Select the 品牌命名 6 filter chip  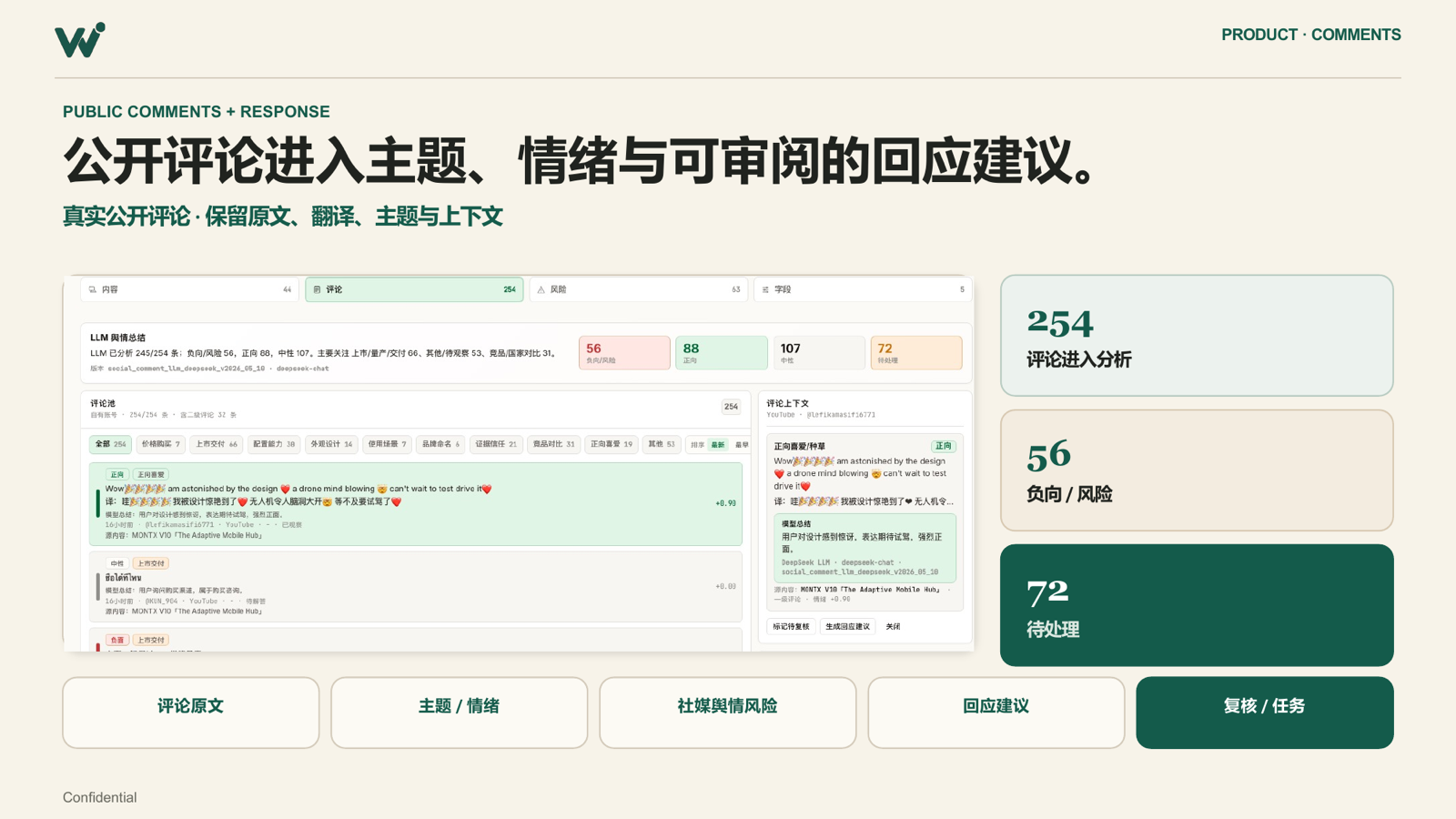440,444
